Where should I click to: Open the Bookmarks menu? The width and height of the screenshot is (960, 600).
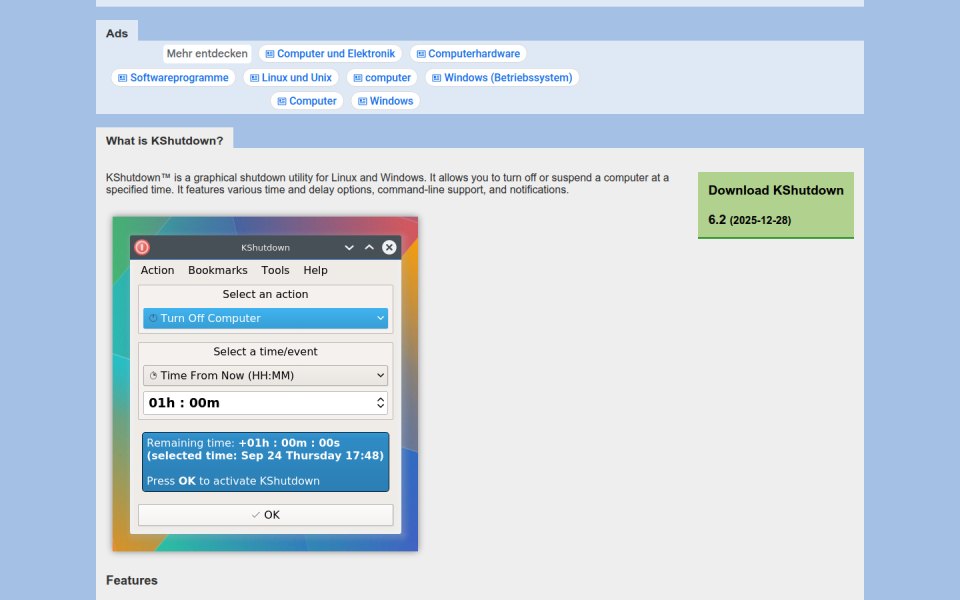(x=217, y=270)
